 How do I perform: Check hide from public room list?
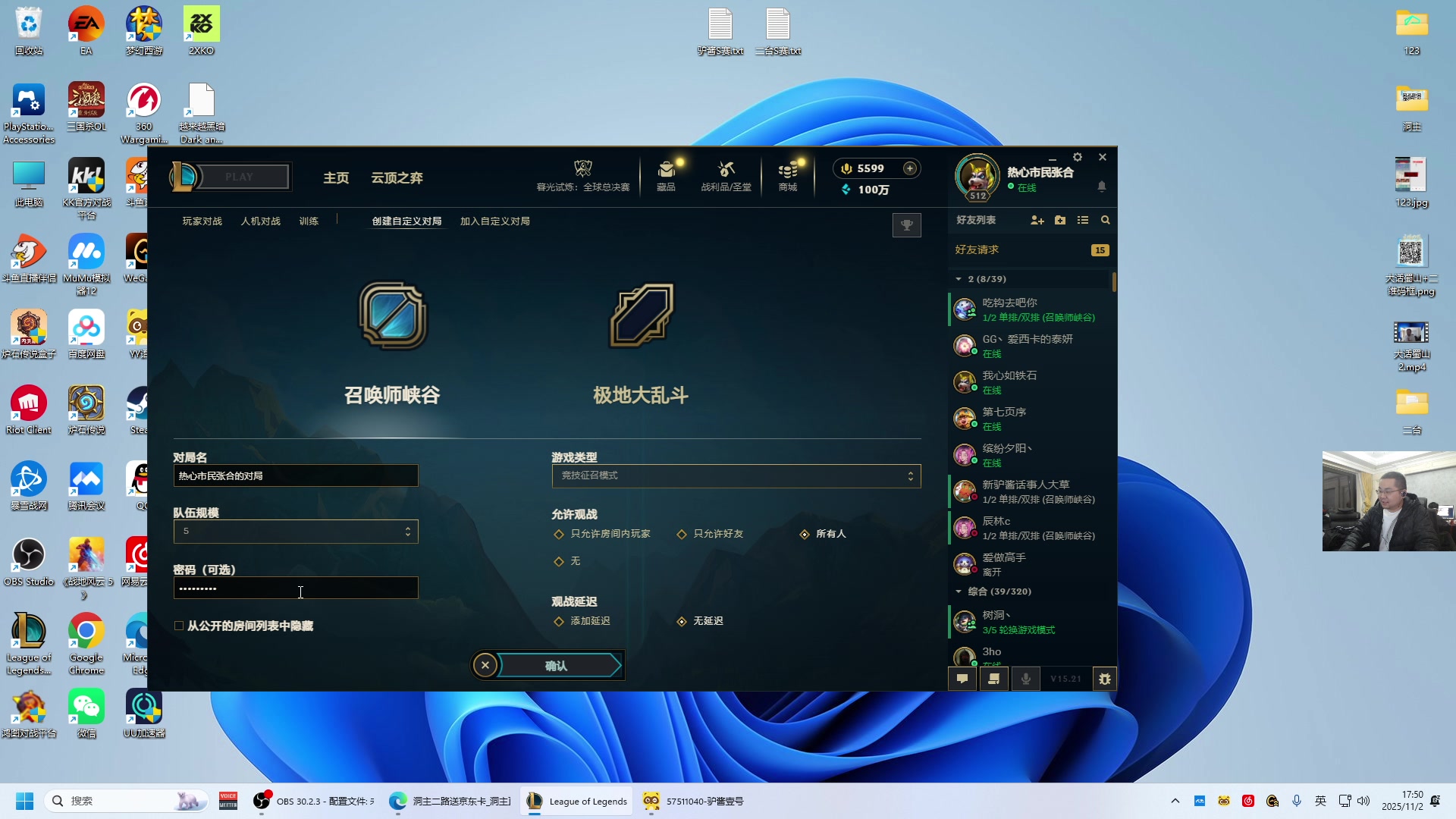point(179,626)
